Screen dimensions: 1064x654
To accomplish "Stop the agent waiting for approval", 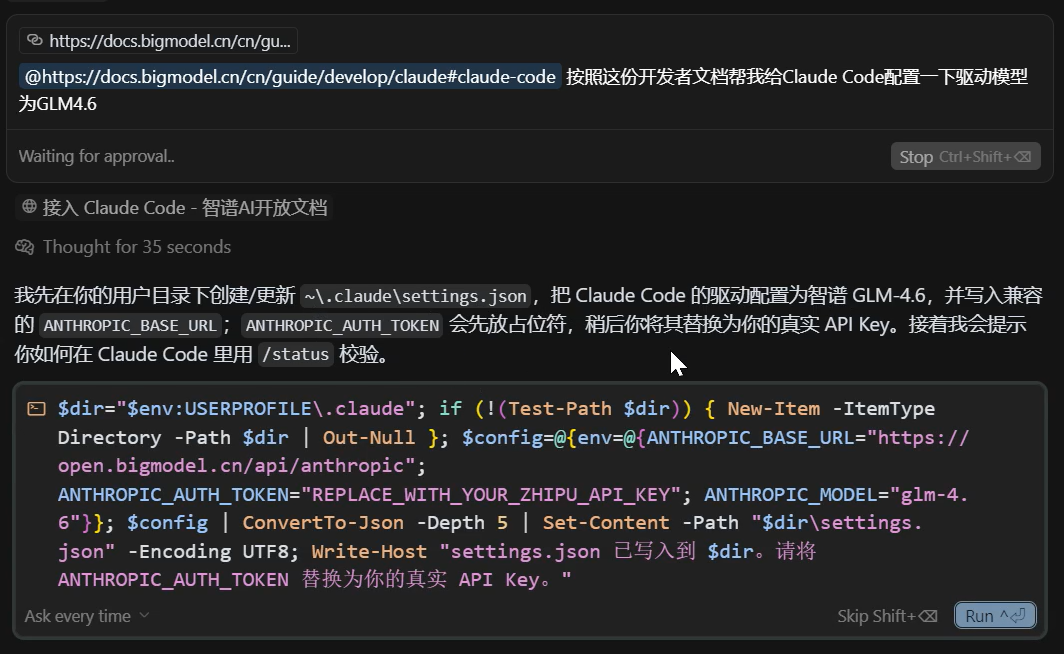I will click(x=965, y=157).
